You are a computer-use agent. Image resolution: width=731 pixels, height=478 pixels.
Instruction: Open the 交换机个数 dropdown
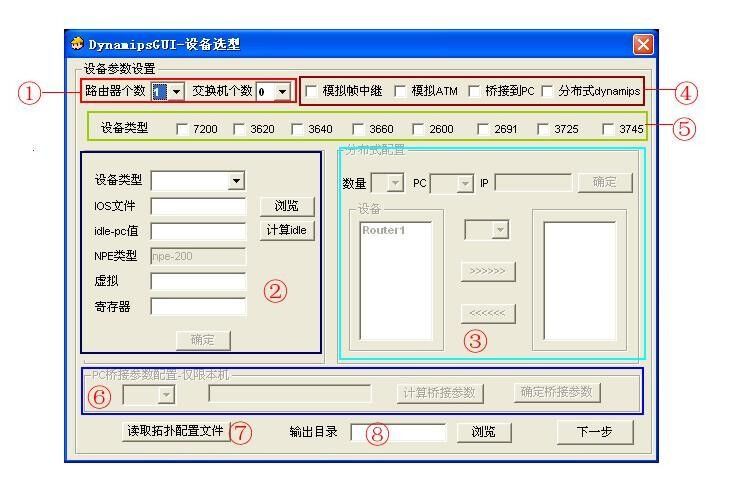tap(282, 91)
